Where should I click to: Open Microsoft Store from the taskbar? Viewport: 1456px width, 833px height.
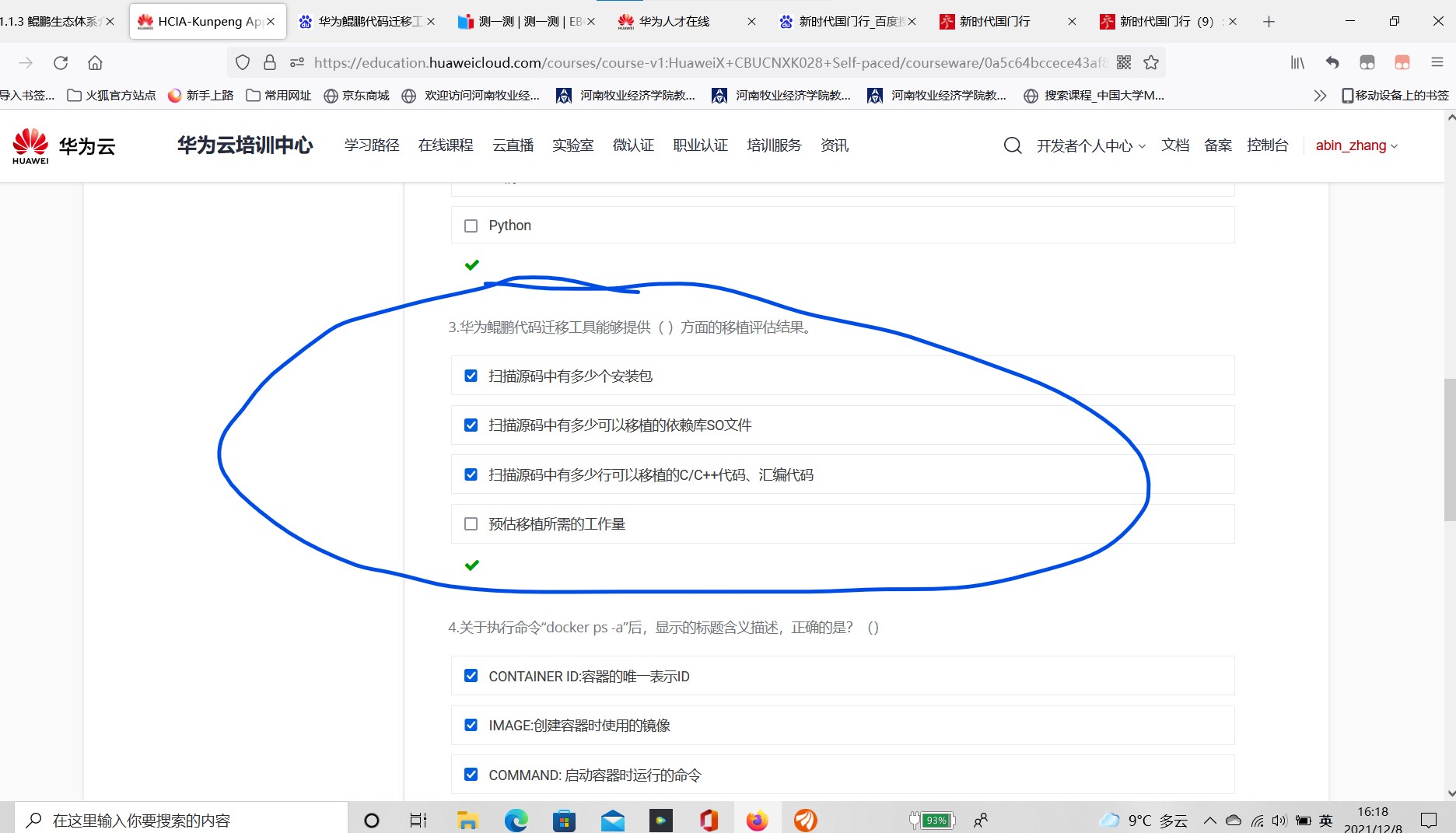(564, 820)
